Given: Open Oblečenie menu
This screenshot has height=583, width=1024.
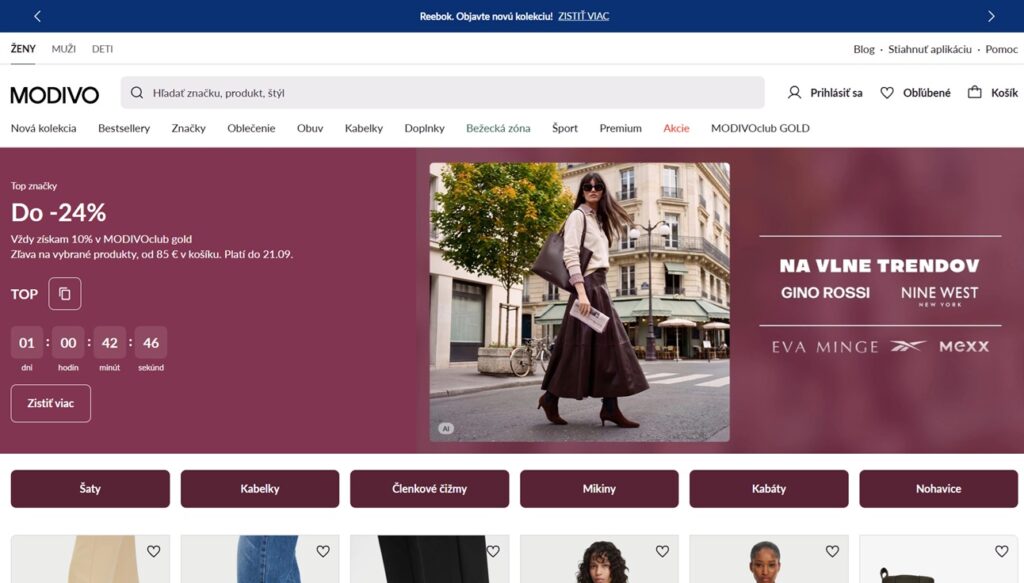Looking at the screenshot, I should [251, 128].
